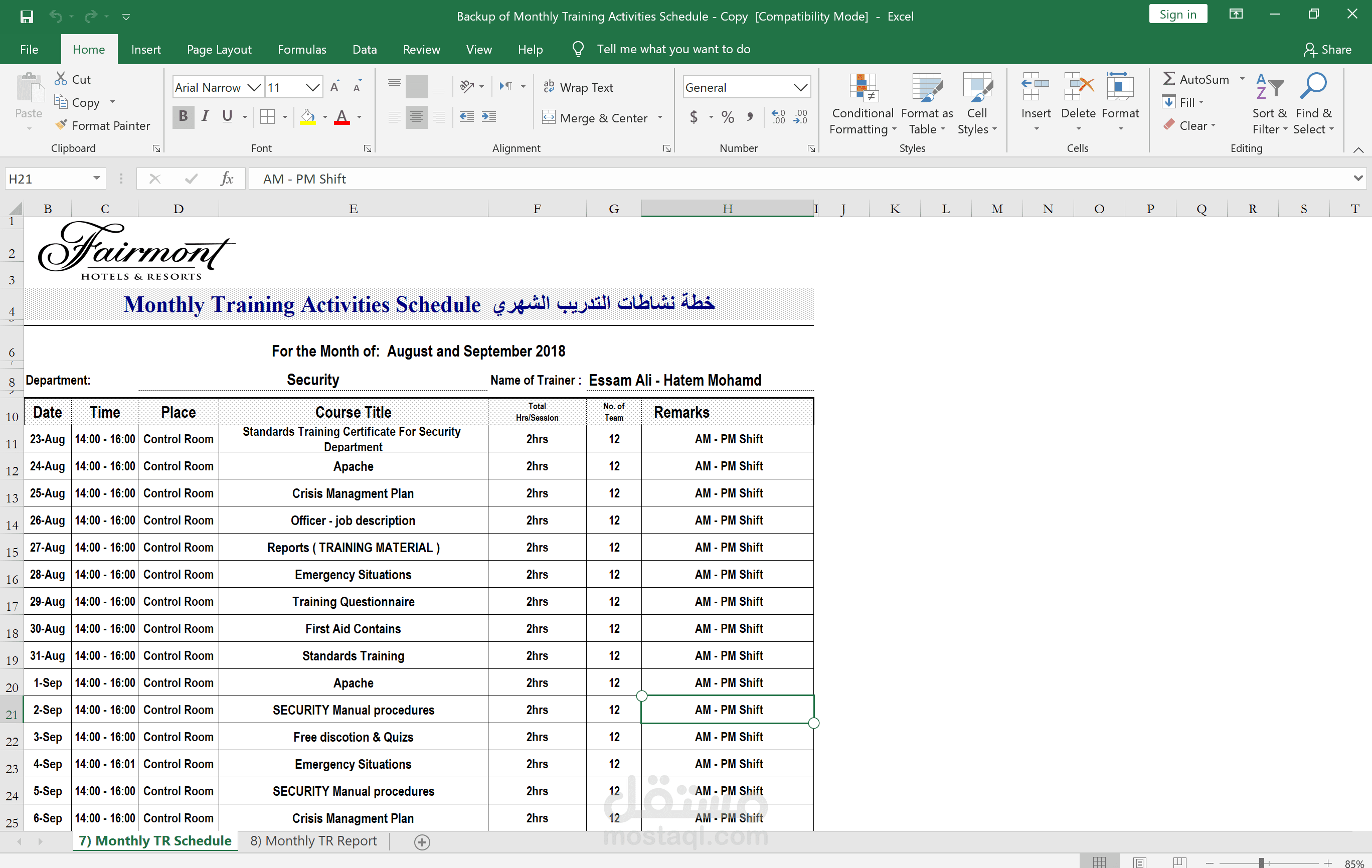Click the Share button
This screenshot has height=868, width=1372.
tap(1327, 50)
